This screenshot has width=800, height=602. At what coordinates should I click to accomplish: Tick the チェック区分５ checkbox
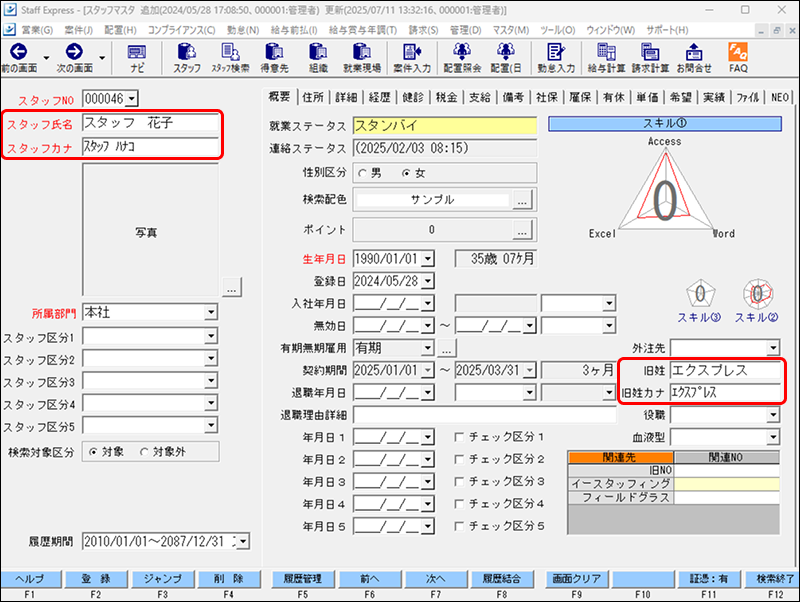pyautogui.click(x=459, y=526)
